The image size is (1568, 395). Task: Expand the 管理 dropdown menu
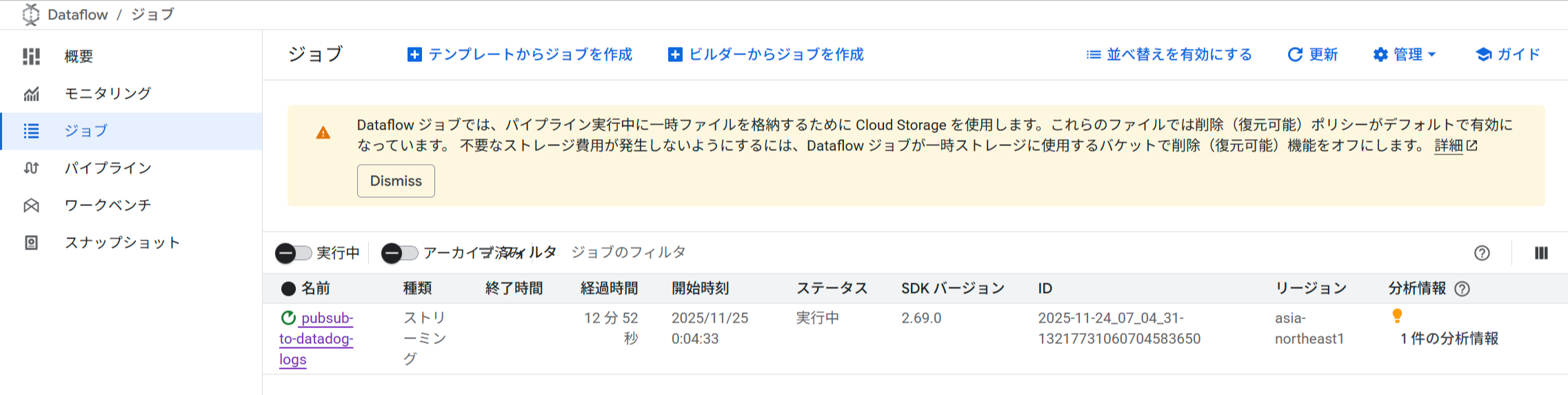pos(1405,54)
